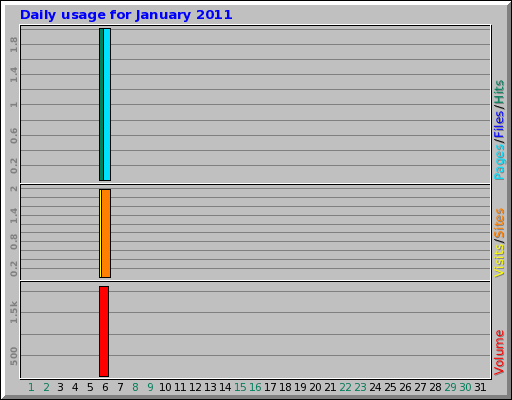Viewport: 512px width, 400px height.
Task: Click the red Volume bar on day 6
Action: coord(104,331)
